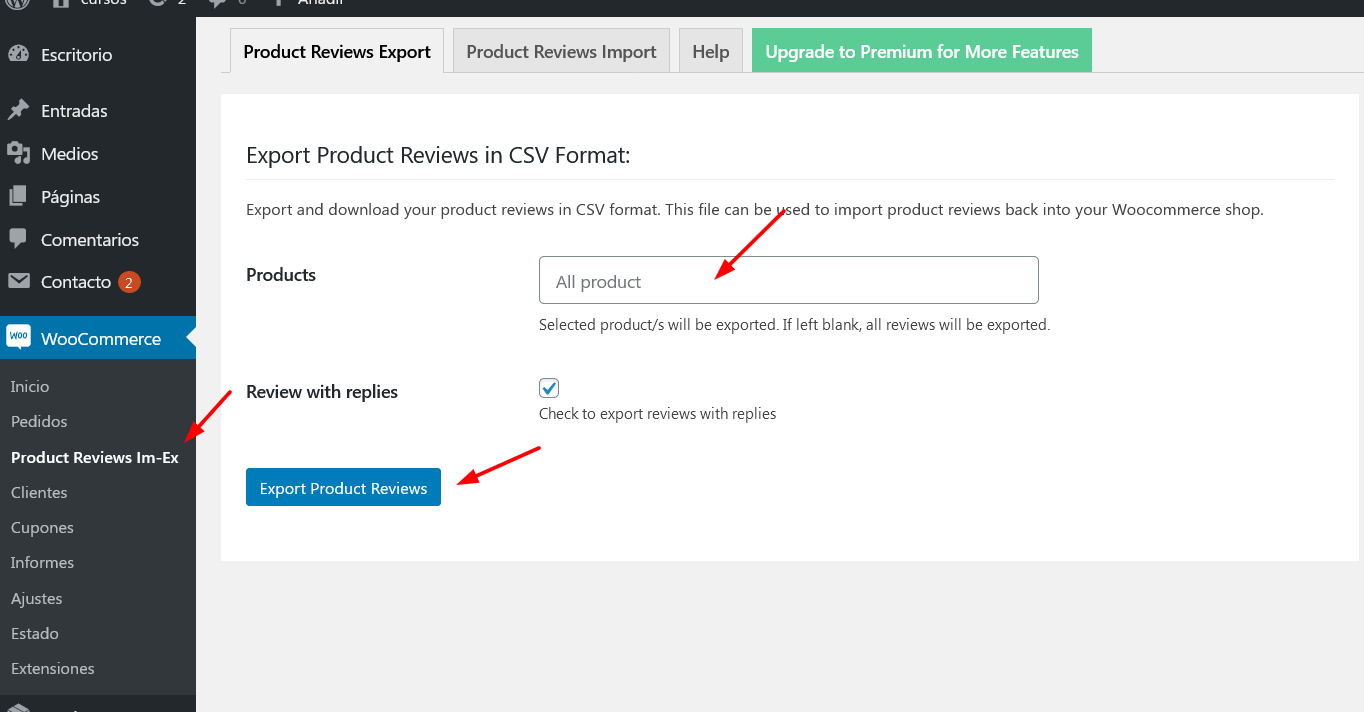This screenshot has width=1364, height=712.
Task: Click the Export Product Reviews in CSV Format heading
Action: pos(438,155)
